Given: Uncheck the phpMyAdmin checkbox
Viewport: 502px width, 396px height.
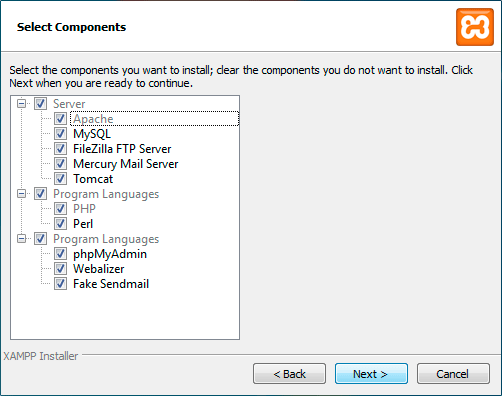Looking at the screenshot, I should 60,254.
